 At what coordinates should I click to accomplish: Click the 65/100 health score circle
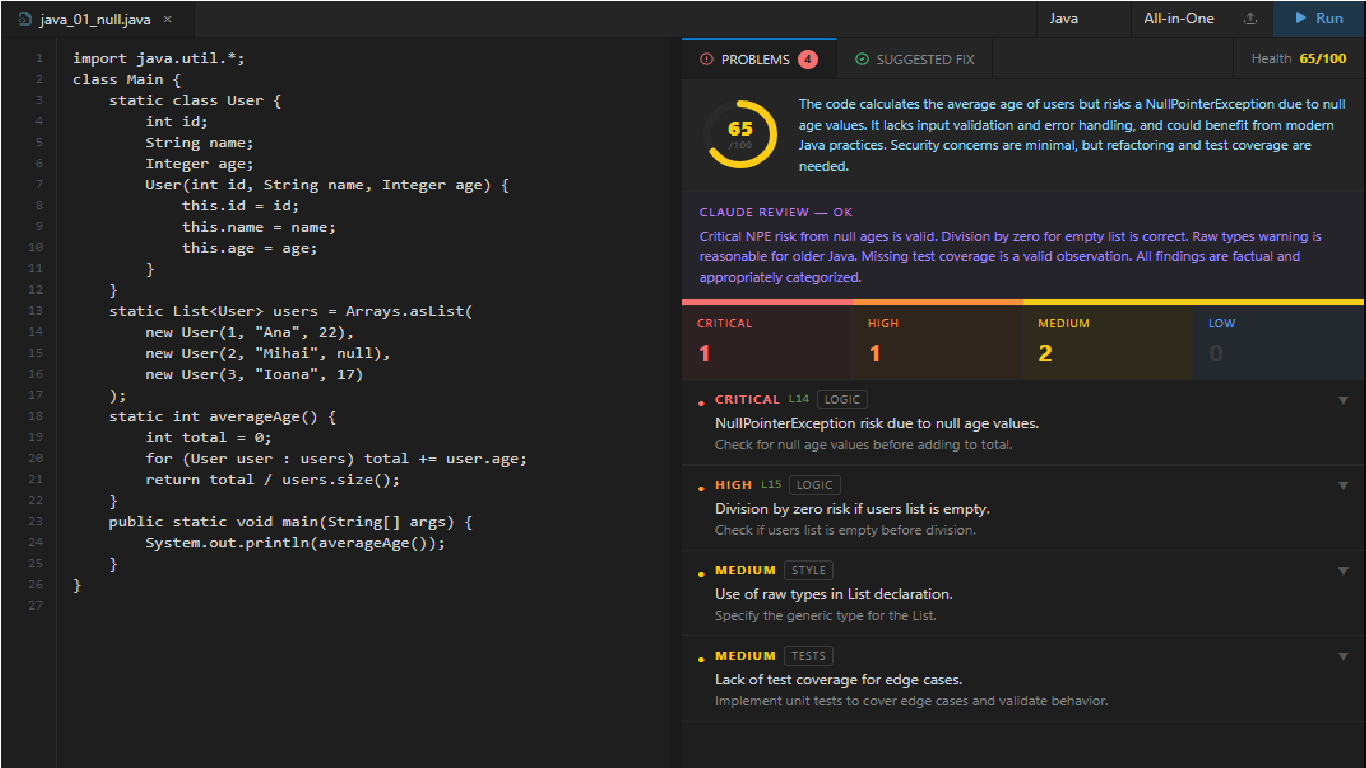[740, 133]
